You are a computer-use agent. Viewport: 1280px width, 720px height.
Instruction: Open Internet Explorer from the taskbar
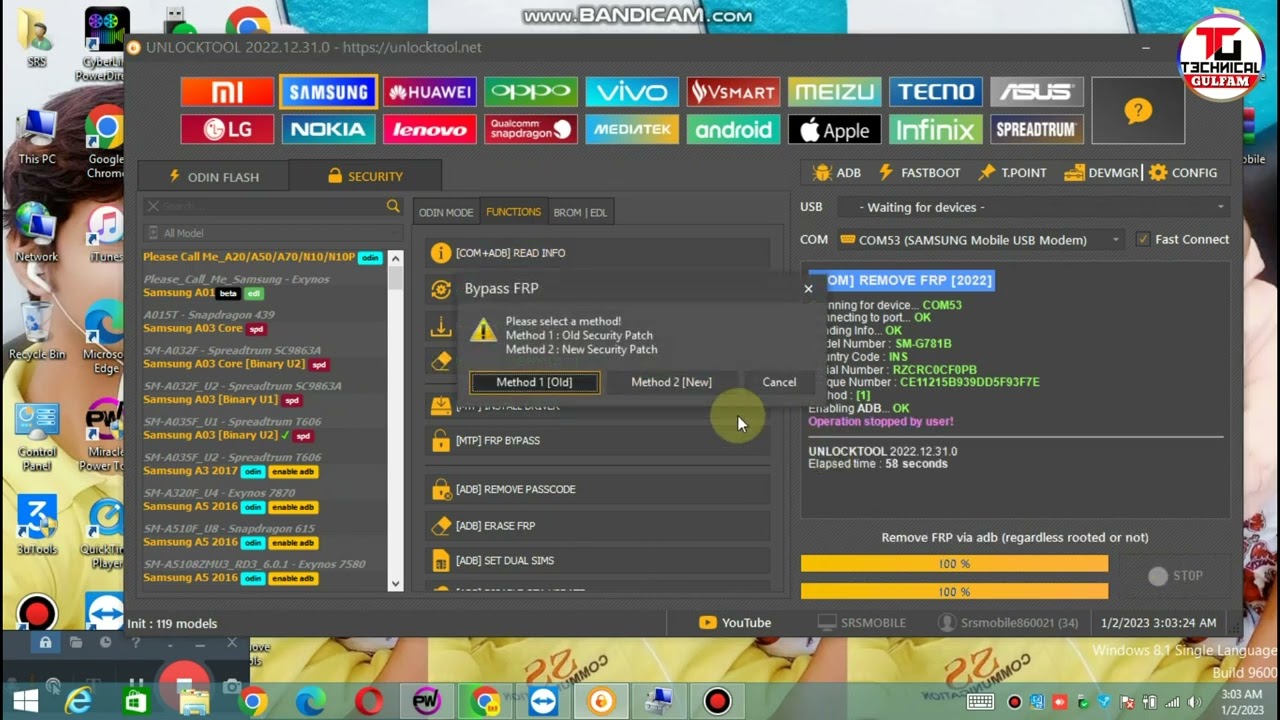(77, 702)
